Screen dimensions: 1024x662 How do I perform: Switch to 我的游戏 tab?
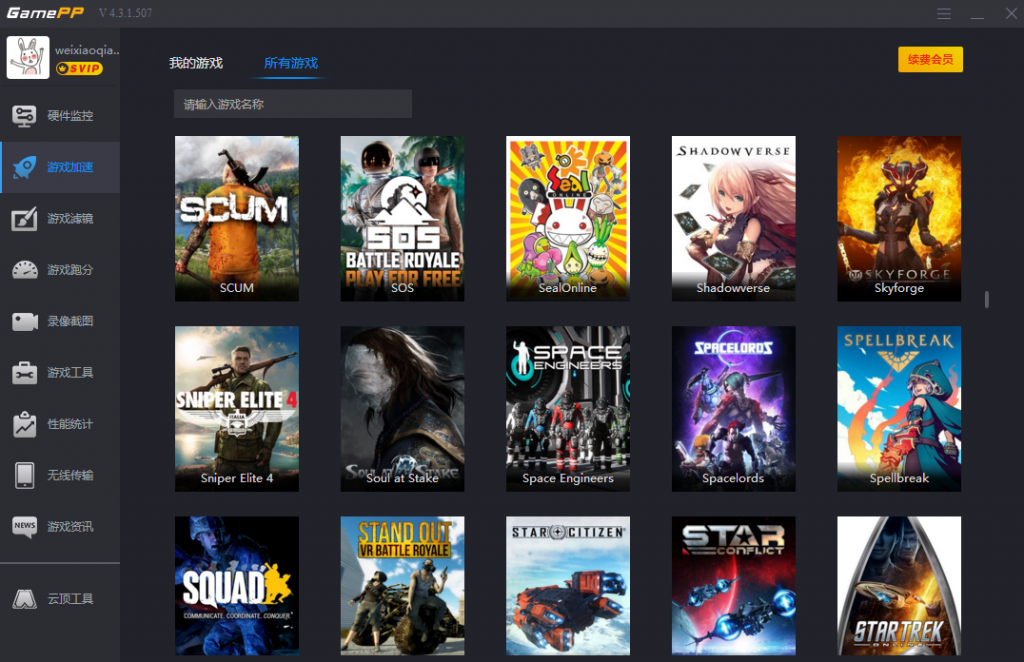point(196,63)
